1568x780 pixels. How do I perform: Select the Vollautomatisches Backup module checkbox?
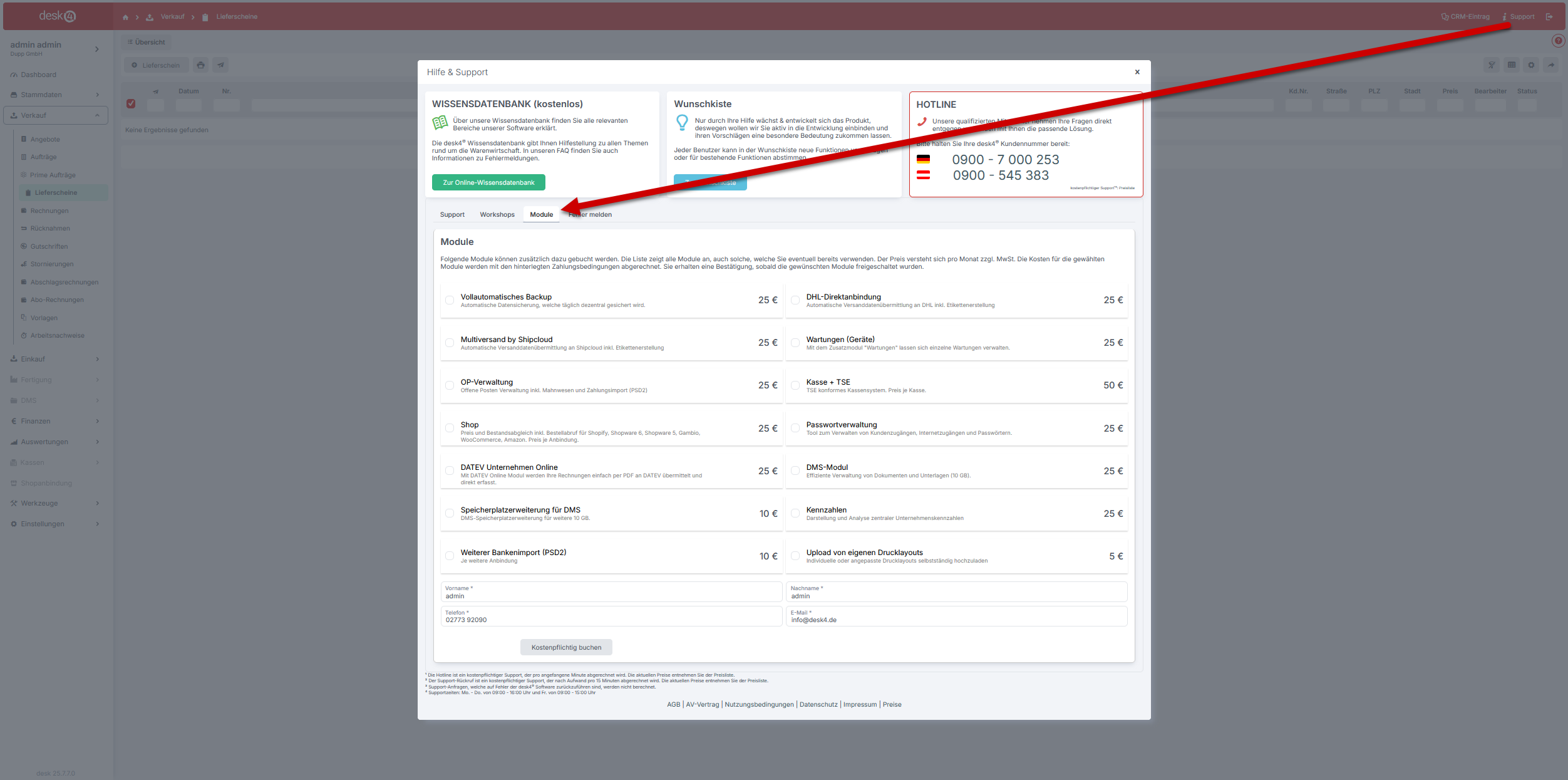coord(450,300)
